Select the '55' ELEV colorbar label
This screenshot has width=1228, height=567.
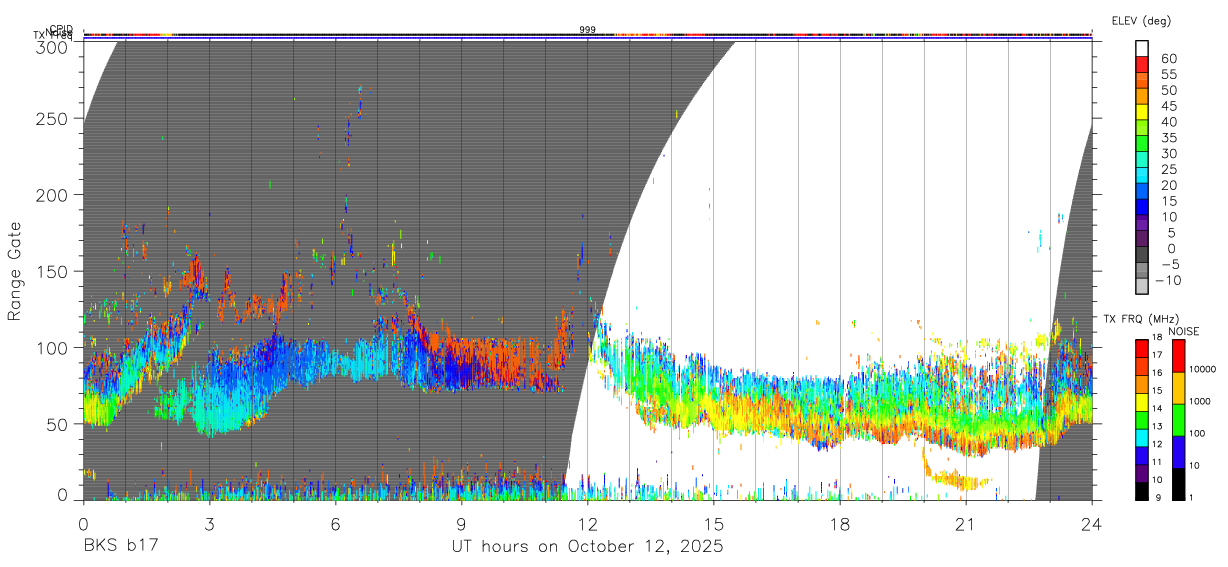[x=1169, y=74]
